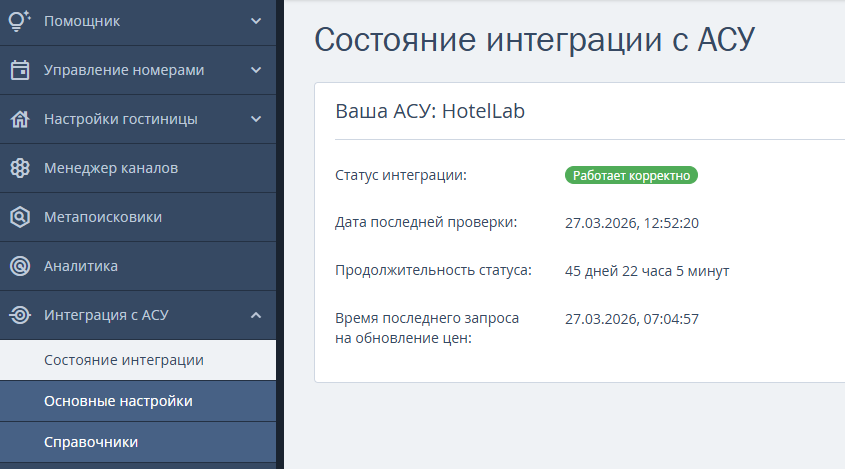The height and width of the screenshot is (469, 845).
Task: Open Основные настройки submenu item
Action: tap(138, 401)
